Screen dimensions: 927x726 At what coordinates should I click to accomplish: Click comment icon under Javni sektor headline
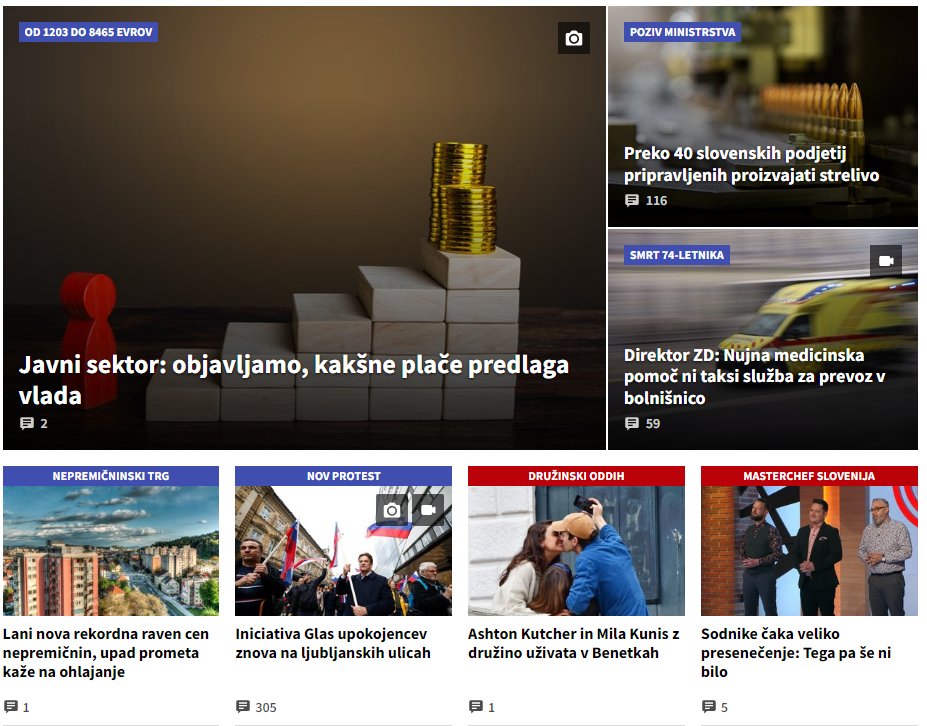click(27, 423)
